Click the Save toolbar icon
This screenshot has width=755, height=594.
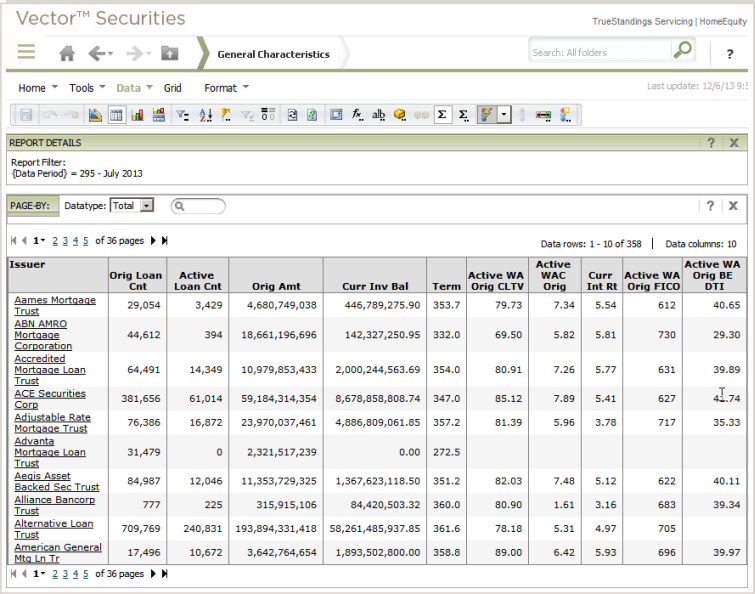(26, 115)
